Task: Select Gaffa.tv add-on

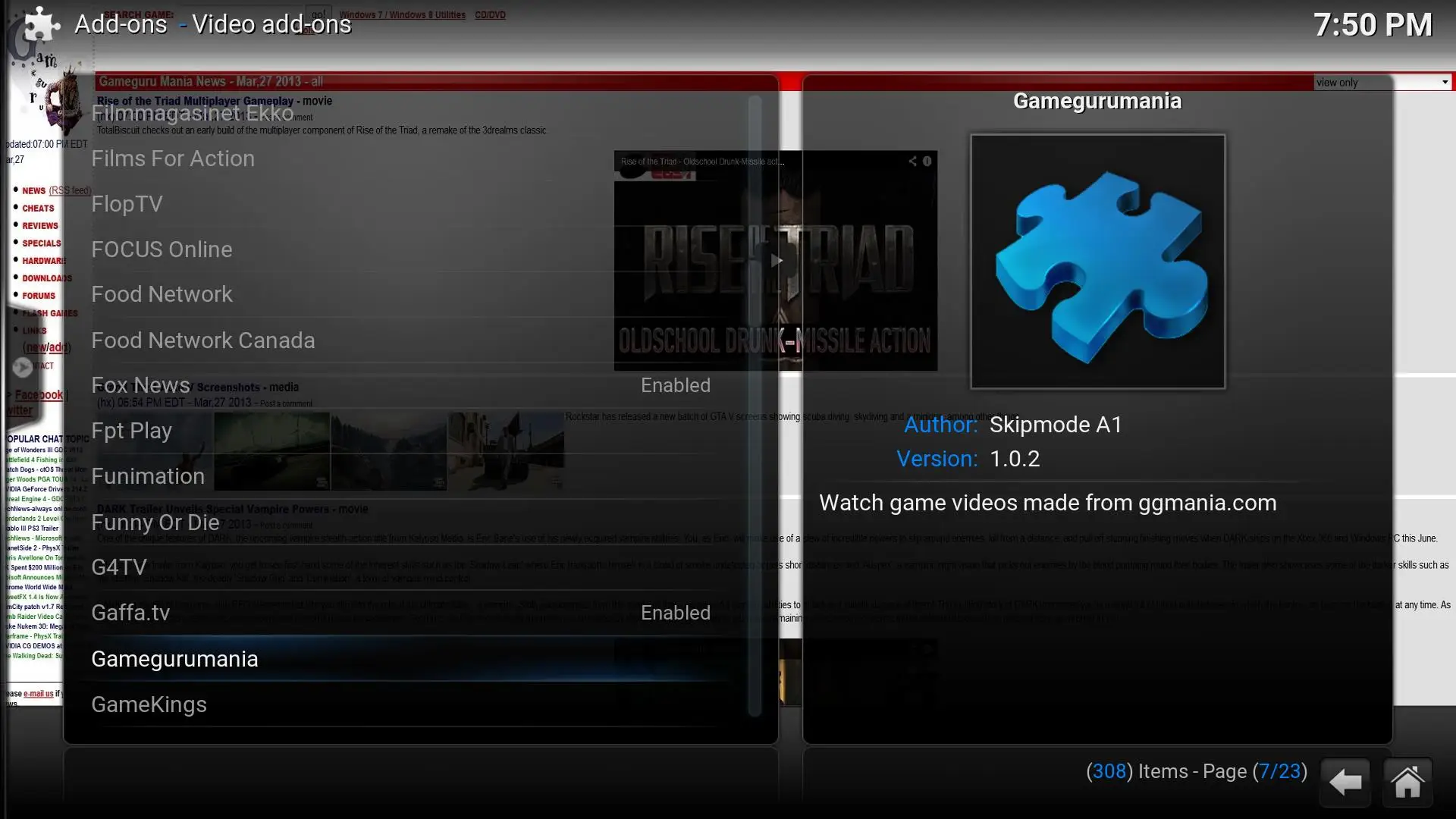Action: 404,613
